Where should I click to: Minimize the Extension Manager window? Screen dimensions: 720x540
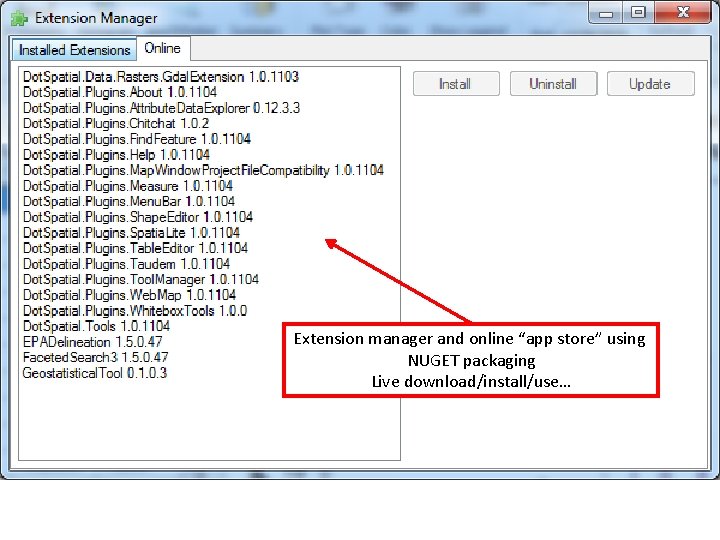coord(606,13)
